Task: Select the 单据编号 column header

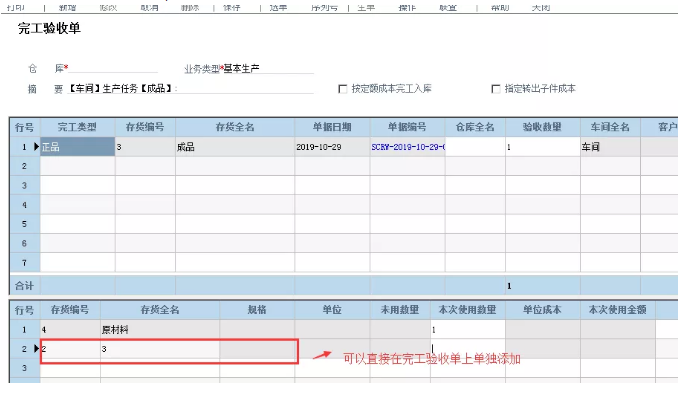Action: [x=408, y=127]
